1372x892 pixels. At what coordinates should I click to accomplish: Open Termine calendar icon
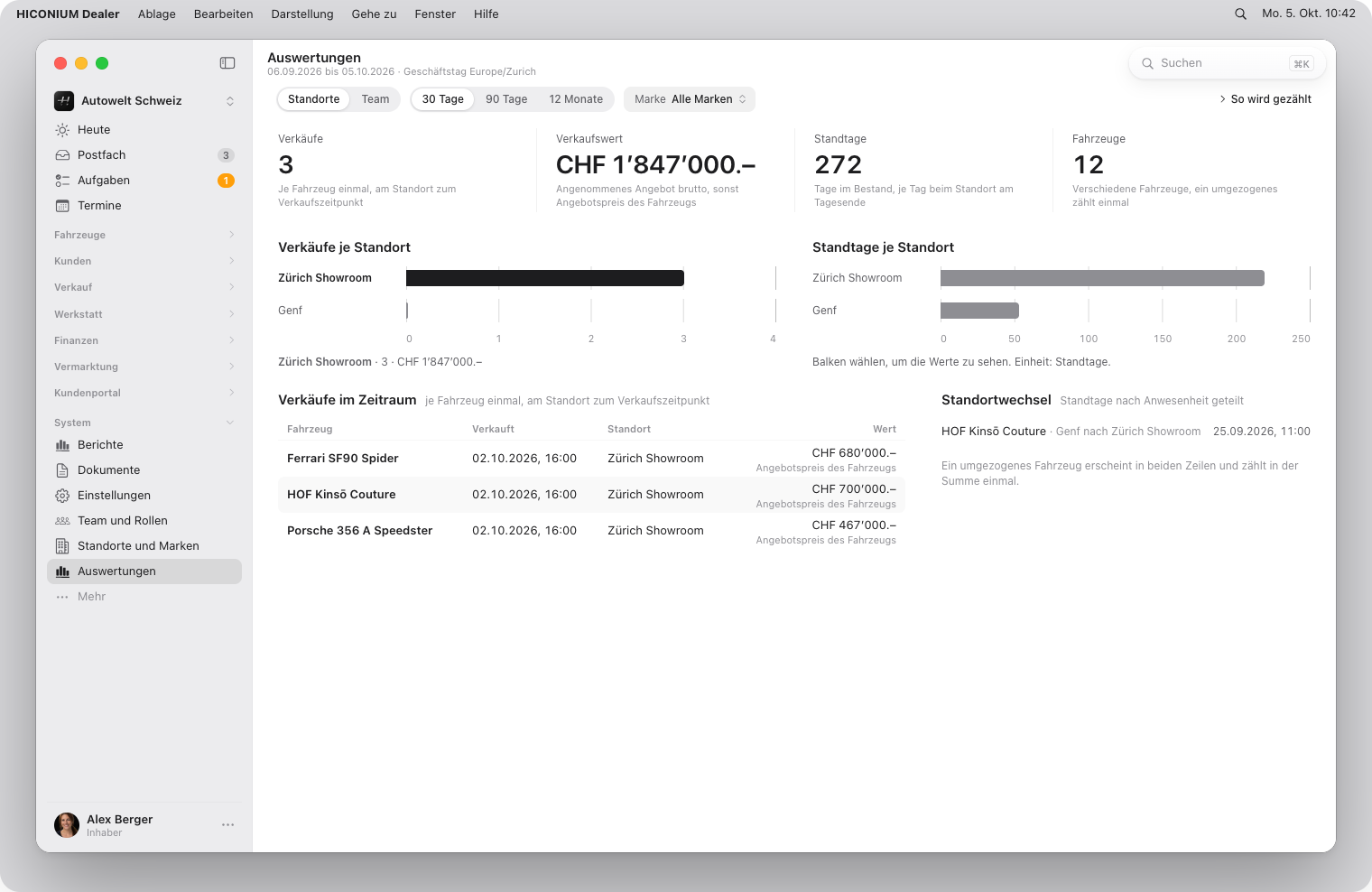[x=62, y=206]
